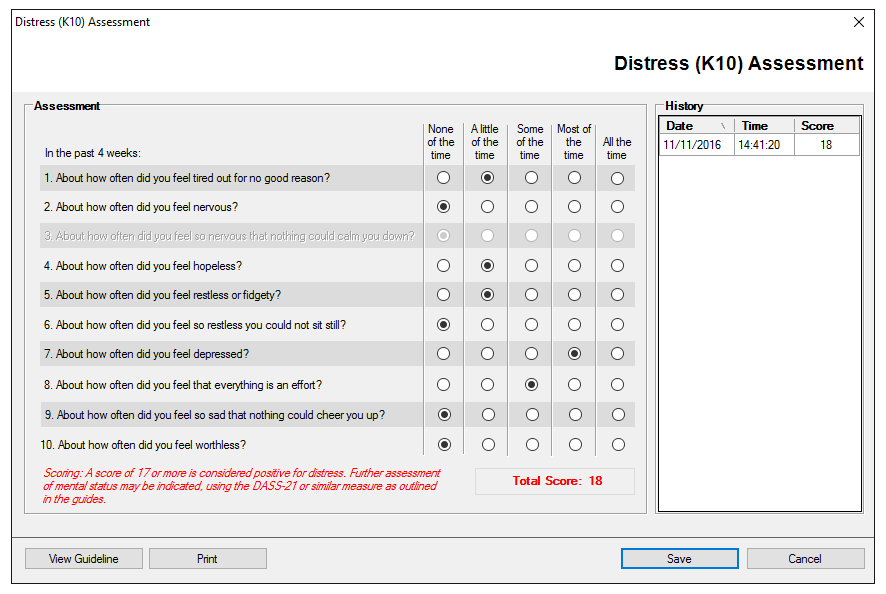Image resolution: width=886 pixels, height=594 pixels.
Task: Save the distress assessment
Action: (679, 559)
